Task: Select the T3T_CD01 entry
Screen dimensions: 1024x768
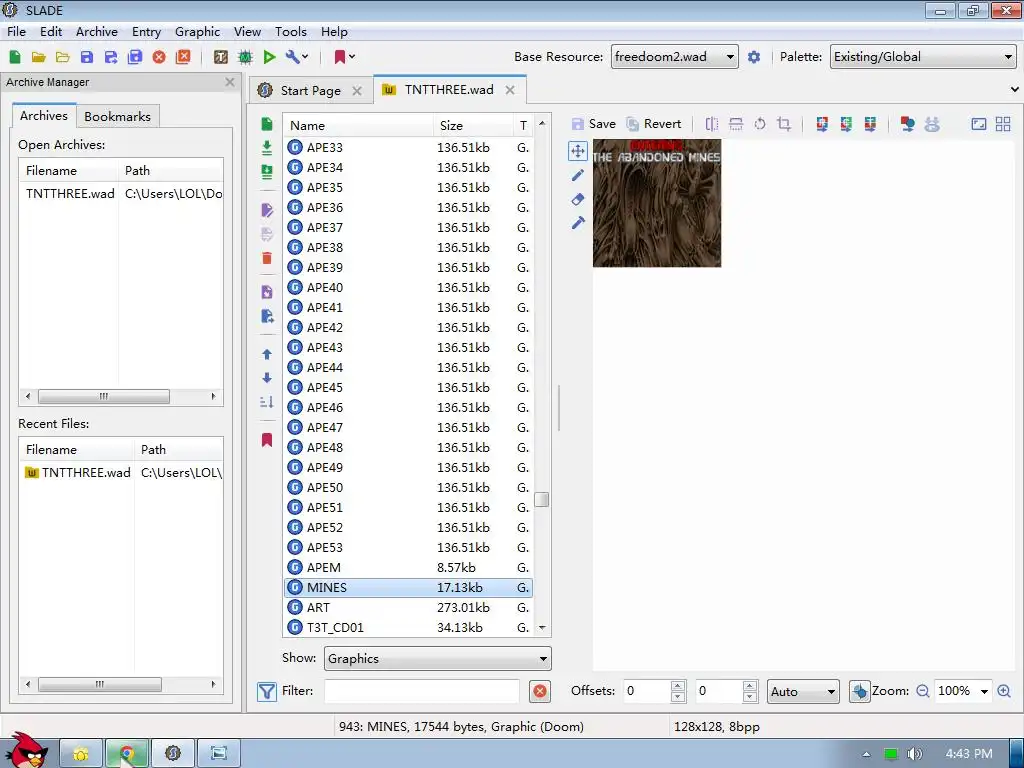Action: tap(409, 628)
